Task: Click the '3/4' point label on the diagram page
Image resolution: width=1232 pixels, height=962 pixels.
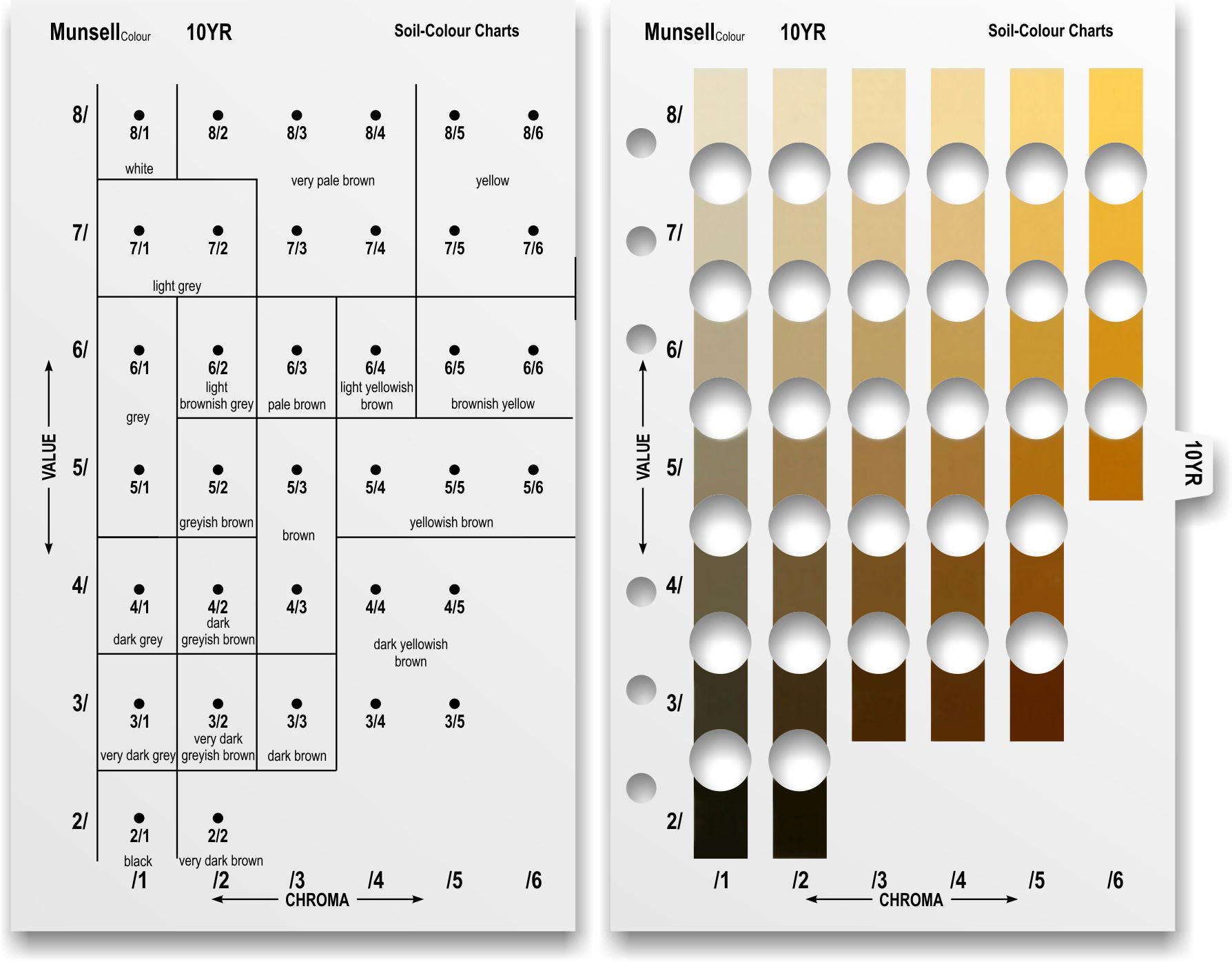Action: coord(376,721)
